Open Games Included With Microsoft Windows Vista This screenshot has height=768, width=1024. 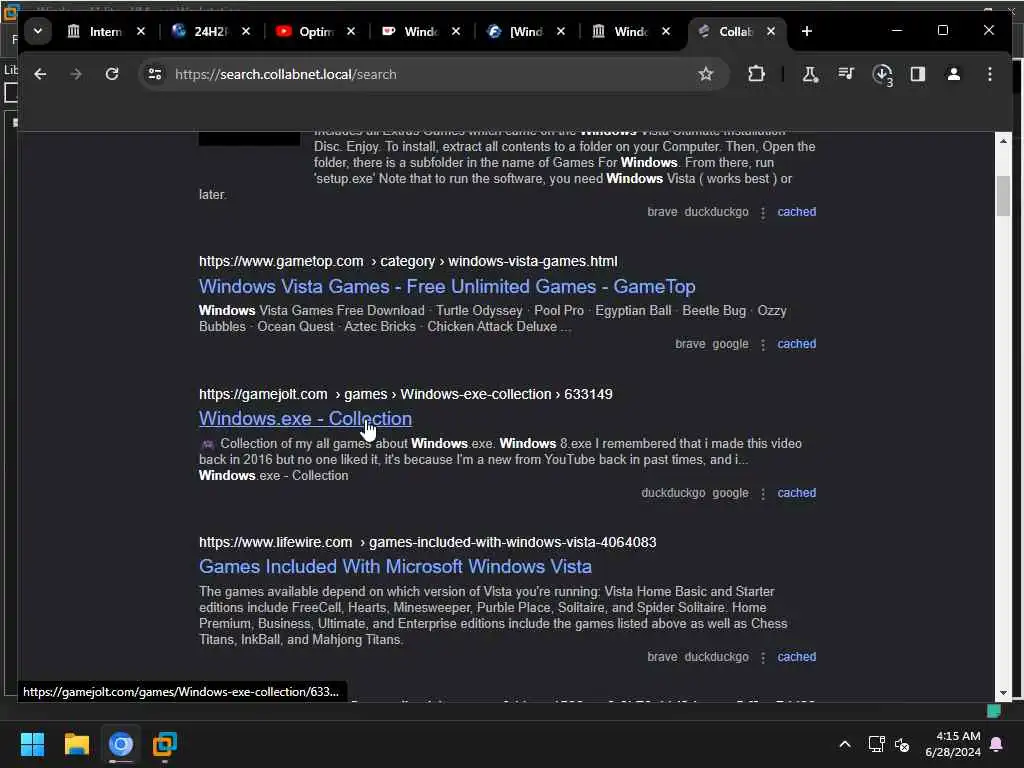395,567
